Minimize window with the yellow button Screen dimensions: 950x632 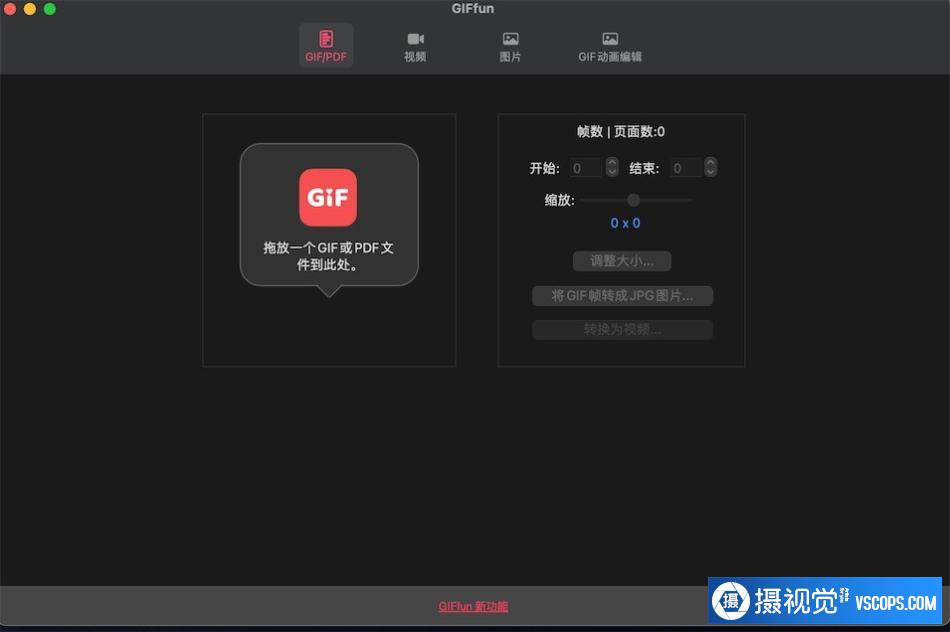tap(30, 9)
